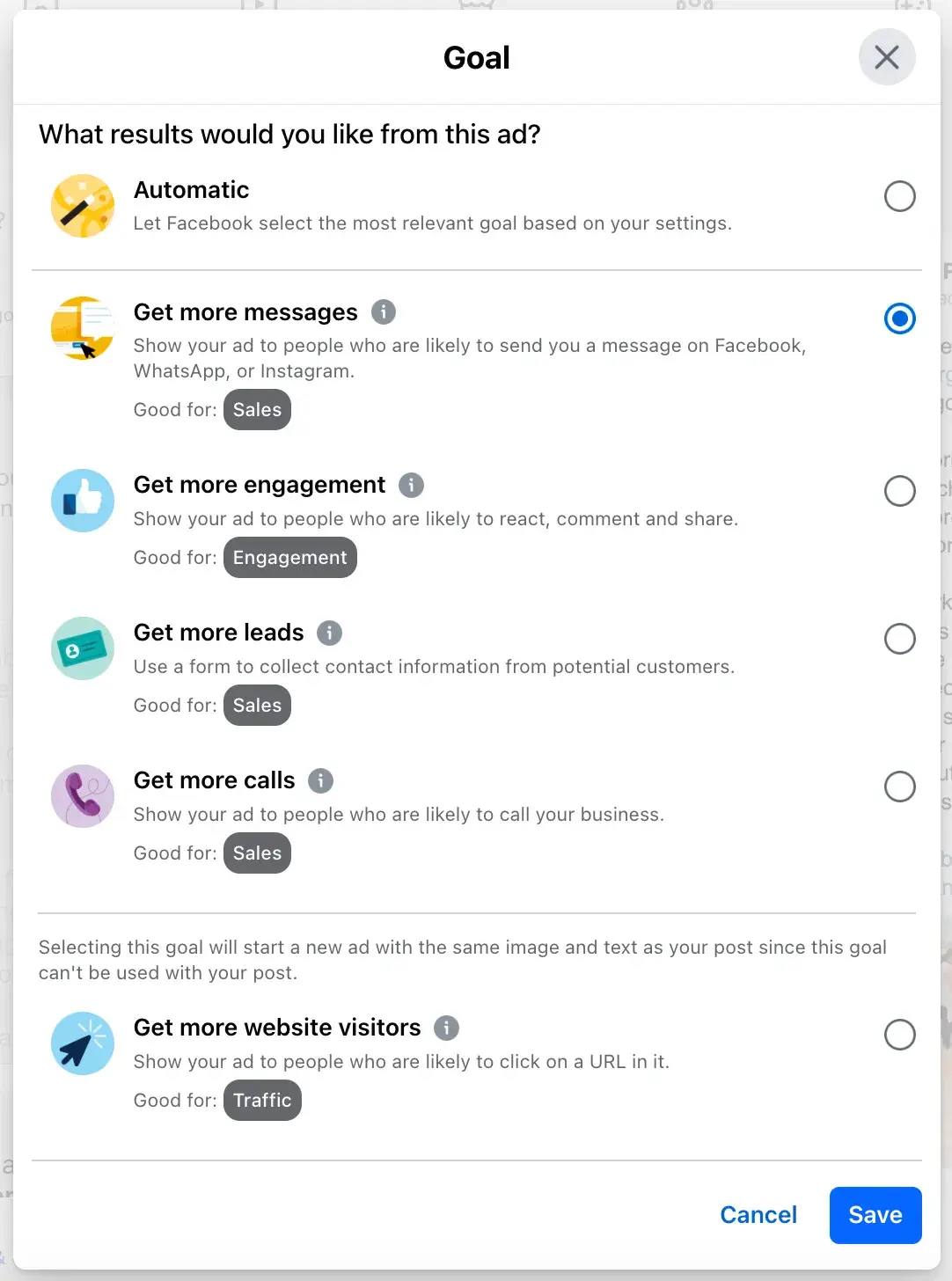Open info tooltip for Get more engagement
Image resolution: width=952 pixels, height=1281 pixels.
(411, 485)
